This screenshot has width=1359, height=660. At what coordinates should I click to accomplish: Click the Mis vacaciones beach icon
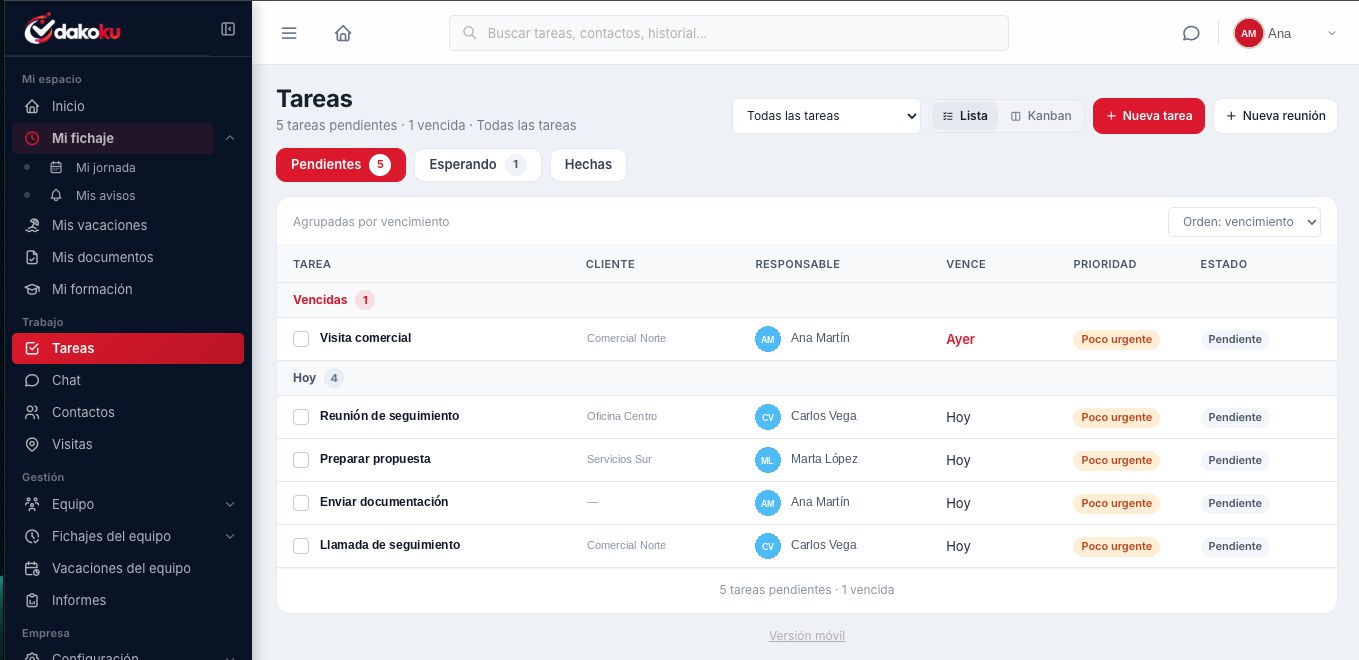point(32,225)
